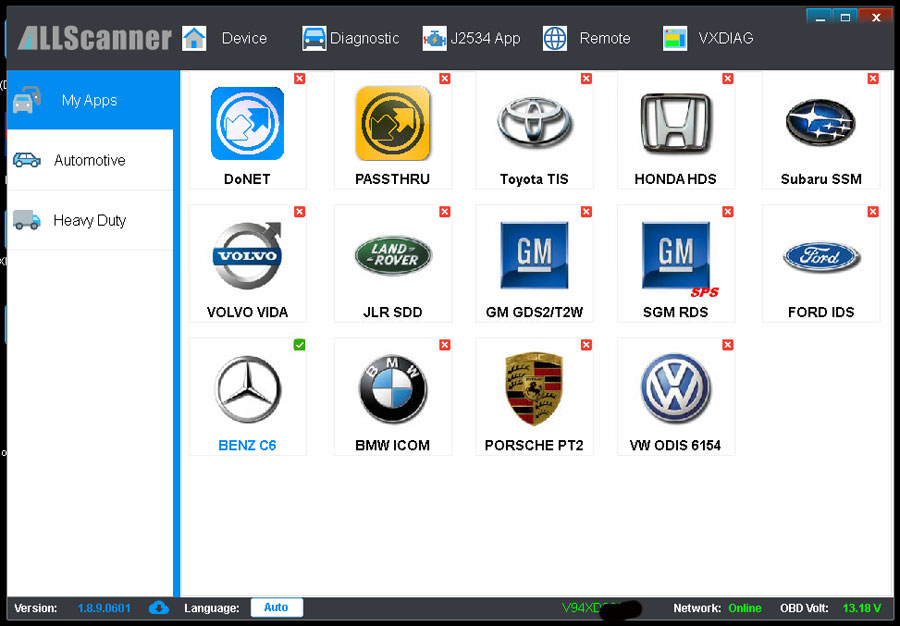Open the J2534 App menu
The width and height of the screenshot is (900, 626).
click(486, 38)
